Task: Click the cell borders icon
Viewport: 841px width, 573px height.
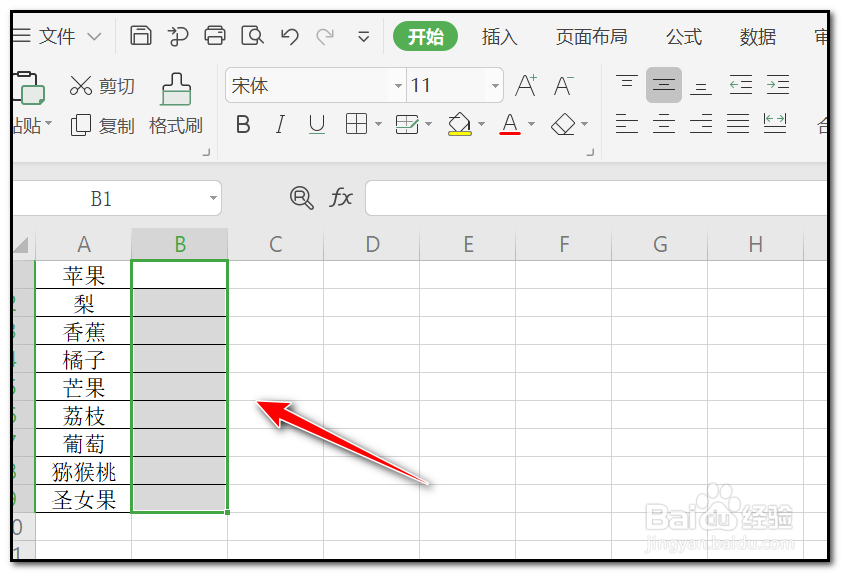Action: click(356, 124)
